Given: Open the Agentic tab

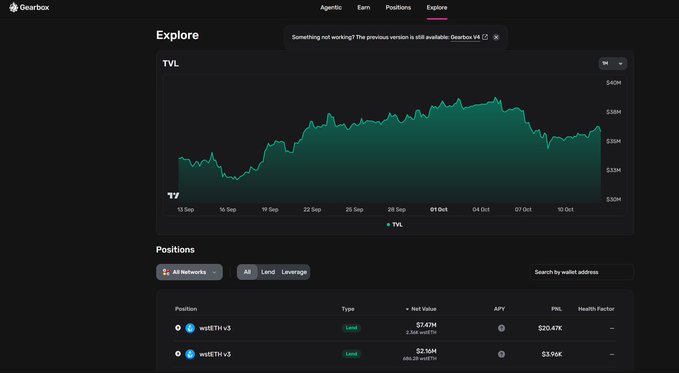Looking at the screenshot, I should 331,7.
